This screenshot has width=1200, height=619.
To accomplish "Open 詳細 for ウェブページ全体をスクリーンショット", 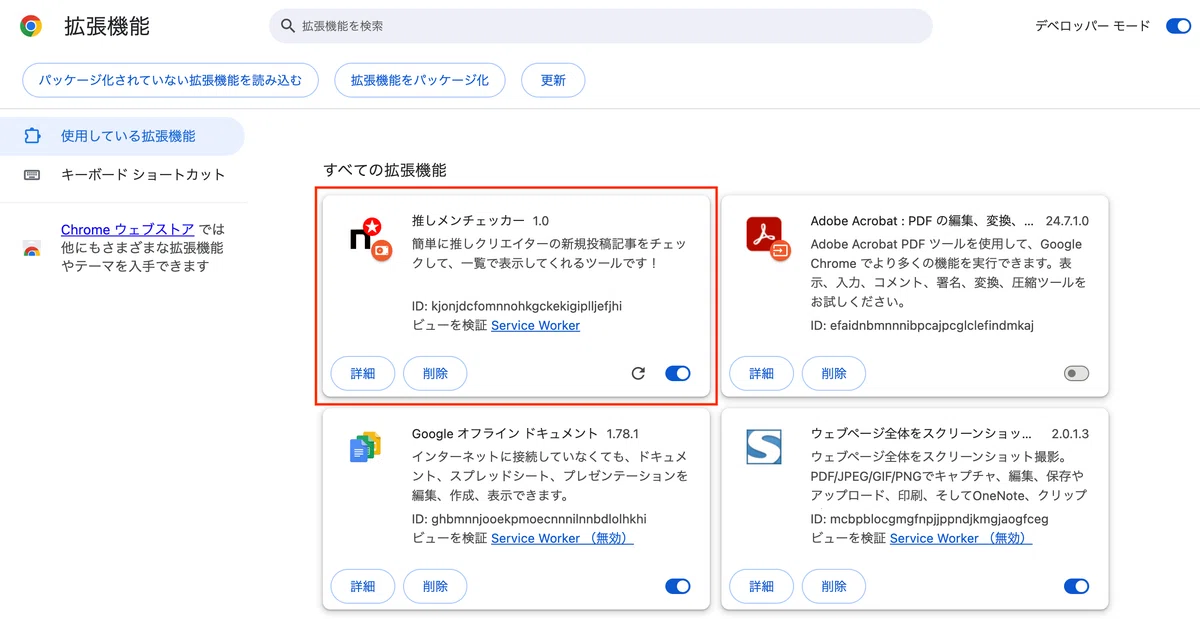I will pyautogui.click(x=762, y=586).
